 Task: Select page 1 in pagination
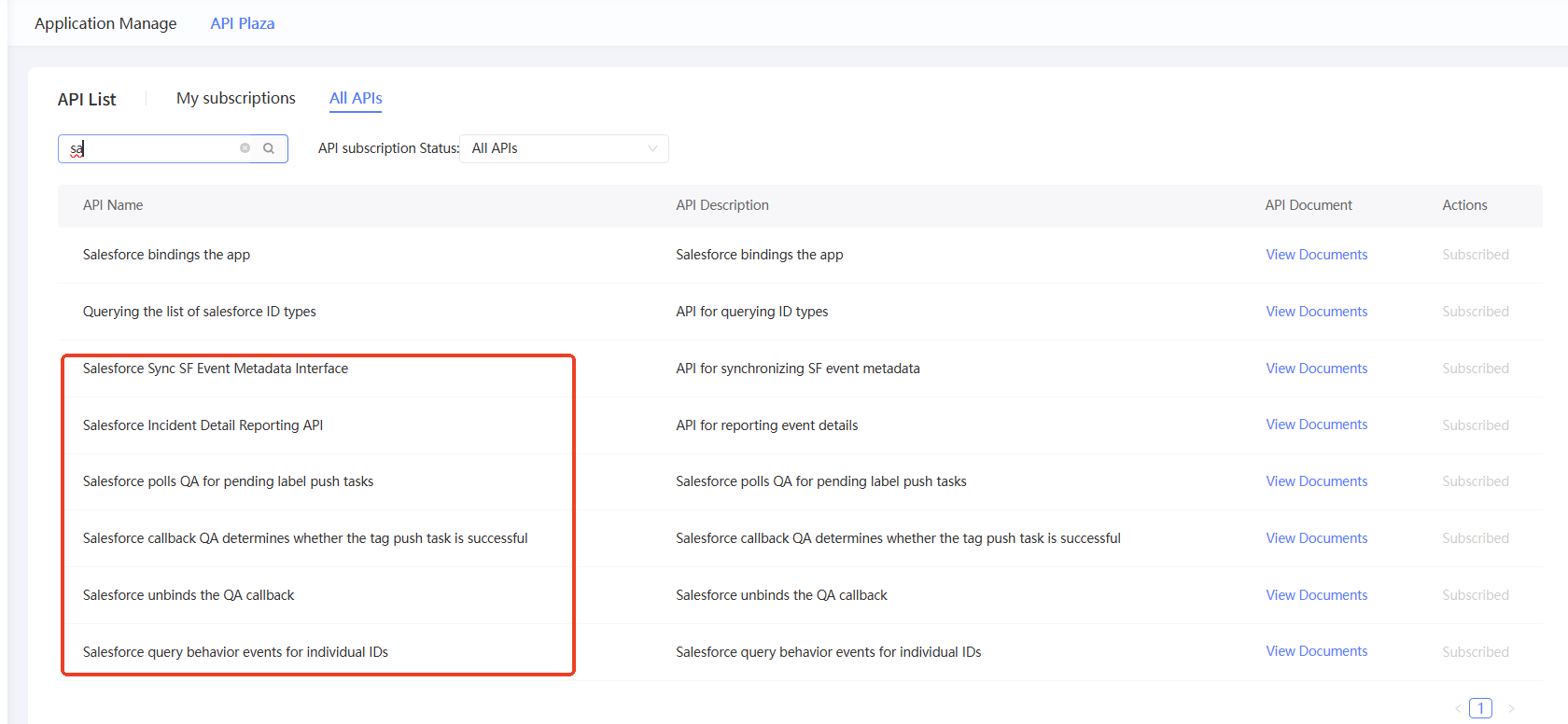[1480, 708]
